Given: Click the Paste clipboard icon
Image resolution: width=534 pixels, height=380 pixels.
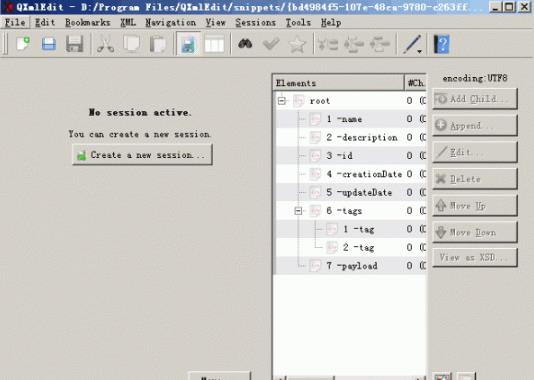Looking at the screenshot, I should [158, 44].
